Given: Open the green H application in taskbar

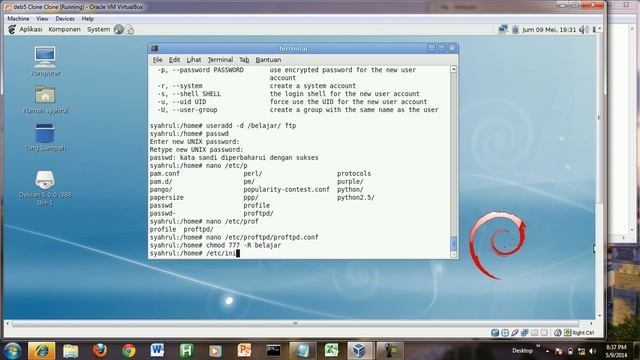Looking at the screenshot, I should 186,351.
